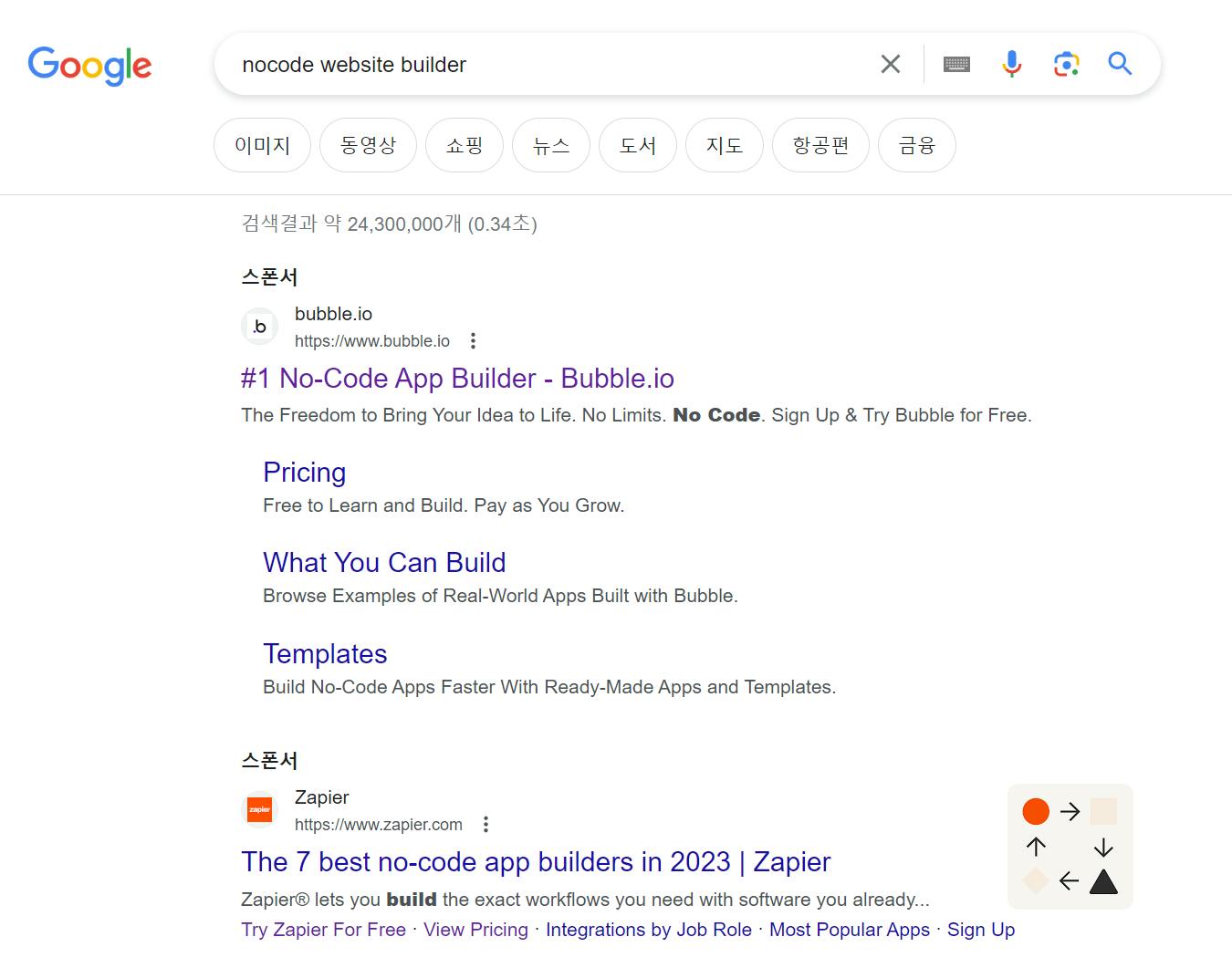This screenshot has width=1232, height=968.
Task: Click 'Build No-Code Apps Faster' description
Action: click(x=549, y=687)
